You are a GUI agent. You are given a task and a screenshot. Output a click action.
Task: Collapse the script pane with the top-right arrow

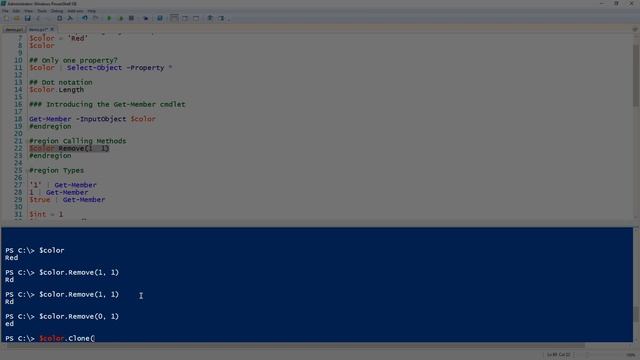point(635,29)
